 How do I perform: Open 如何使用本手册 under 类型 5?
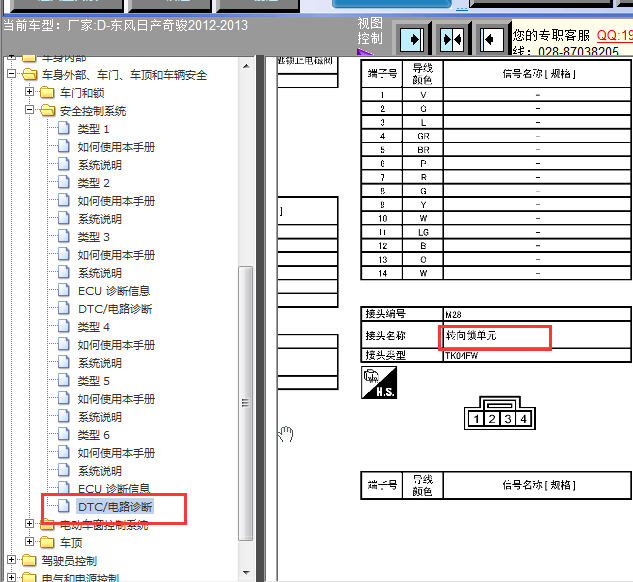(116, 399)
